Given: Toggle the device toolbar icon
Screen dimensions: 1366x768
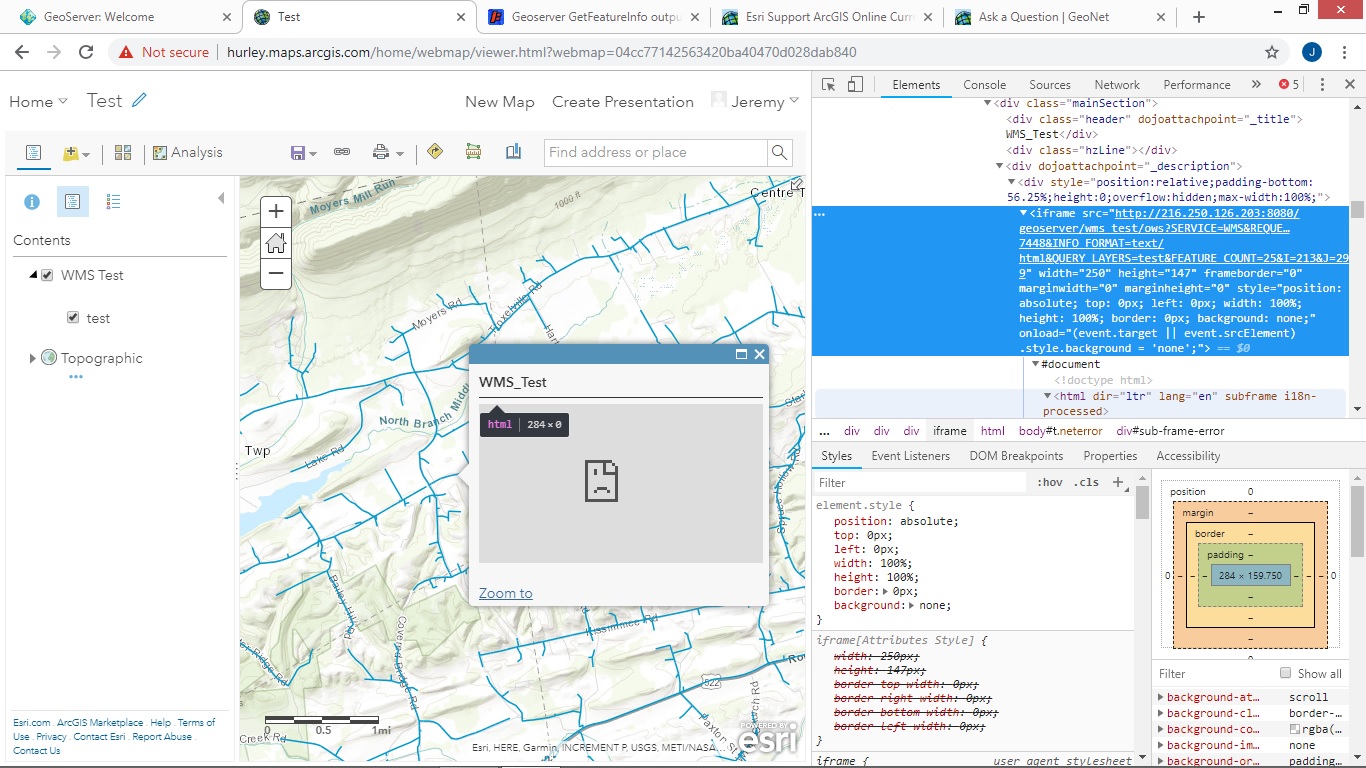Looking at the screenshot, I should (855, 85).
